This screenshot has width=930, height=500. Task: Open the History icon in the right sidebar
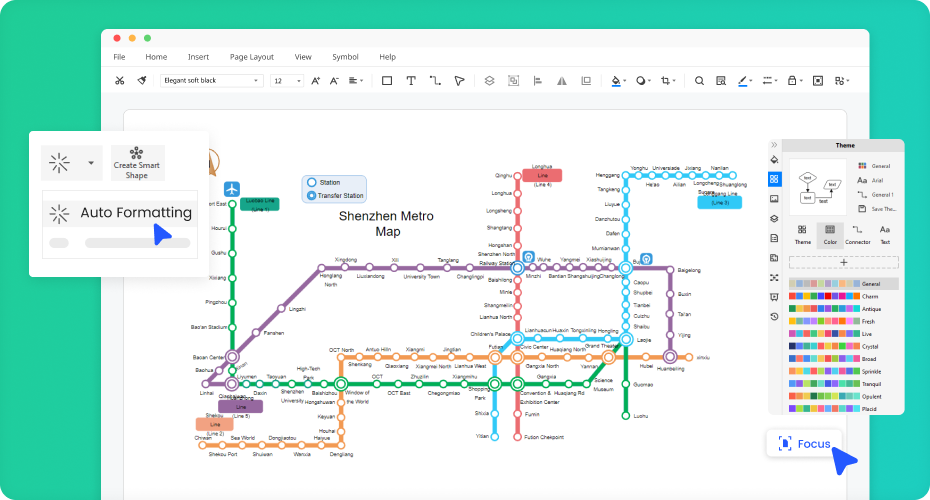point(774,316)
